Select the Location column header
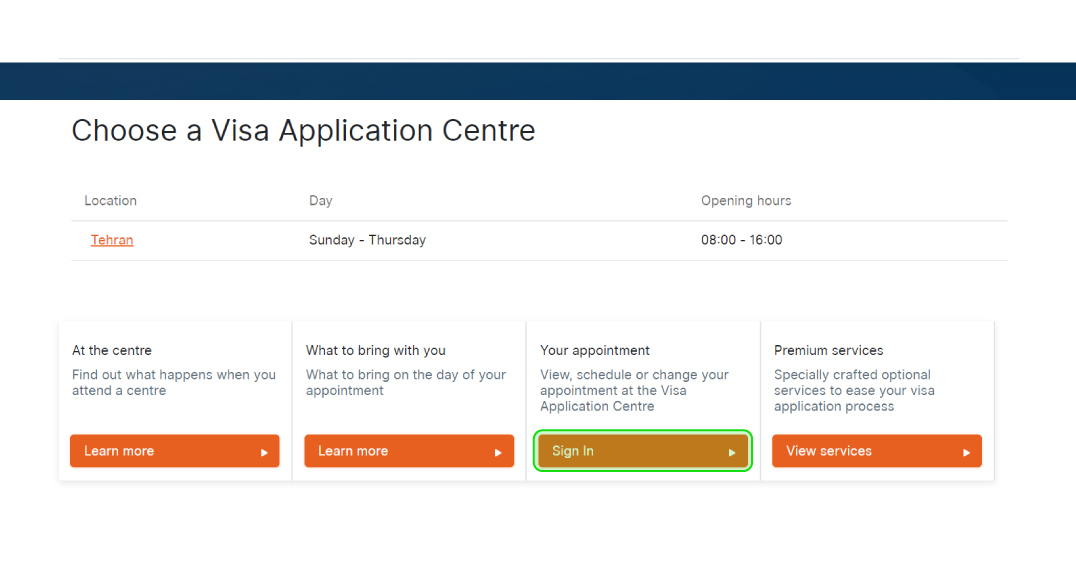1076x571 pixels. pos(110,201)
